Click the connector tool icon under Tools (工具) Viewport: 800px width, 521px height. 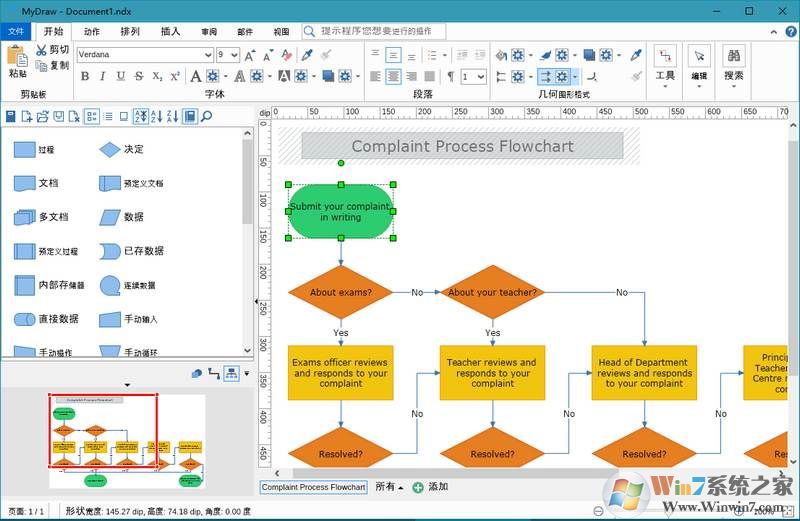click(x=665, y=57)
